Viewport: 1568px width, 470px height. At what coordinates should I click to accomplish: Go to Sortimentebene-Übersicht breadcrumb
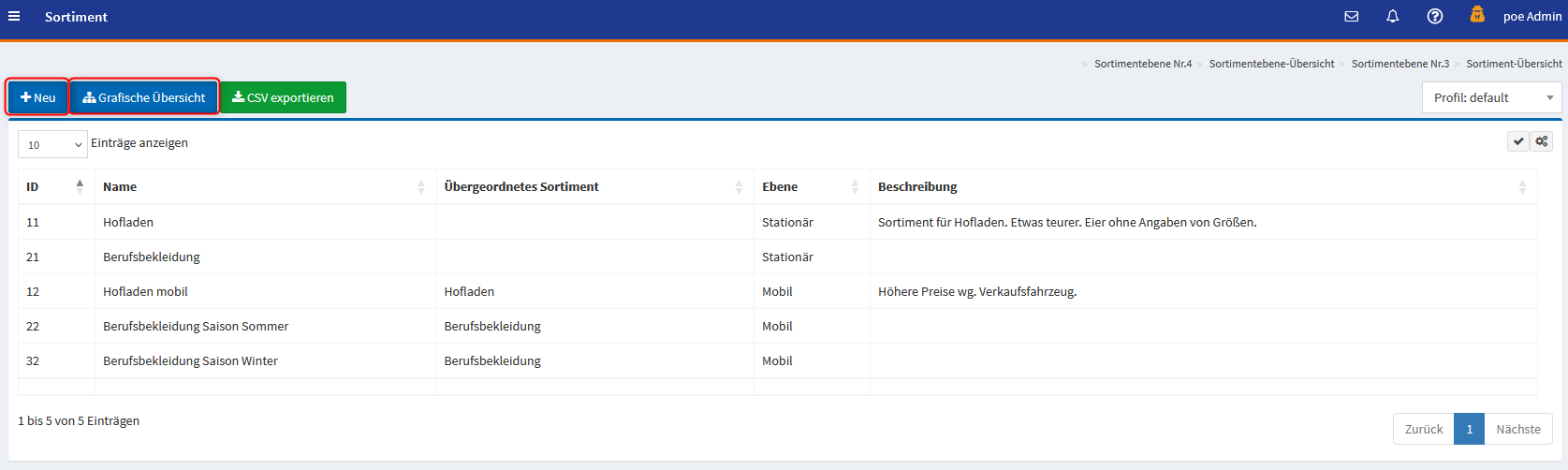coord(1271,64)
